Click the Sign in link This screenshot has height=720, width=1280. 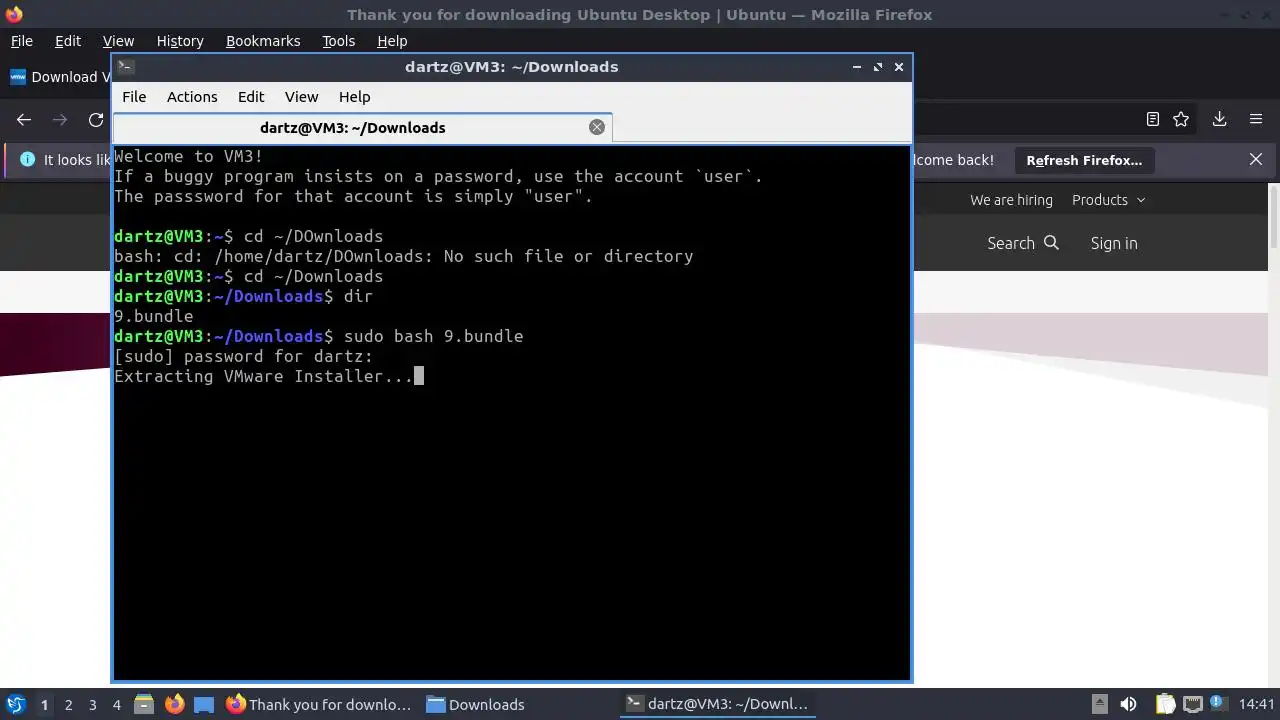coord(1114,243)
